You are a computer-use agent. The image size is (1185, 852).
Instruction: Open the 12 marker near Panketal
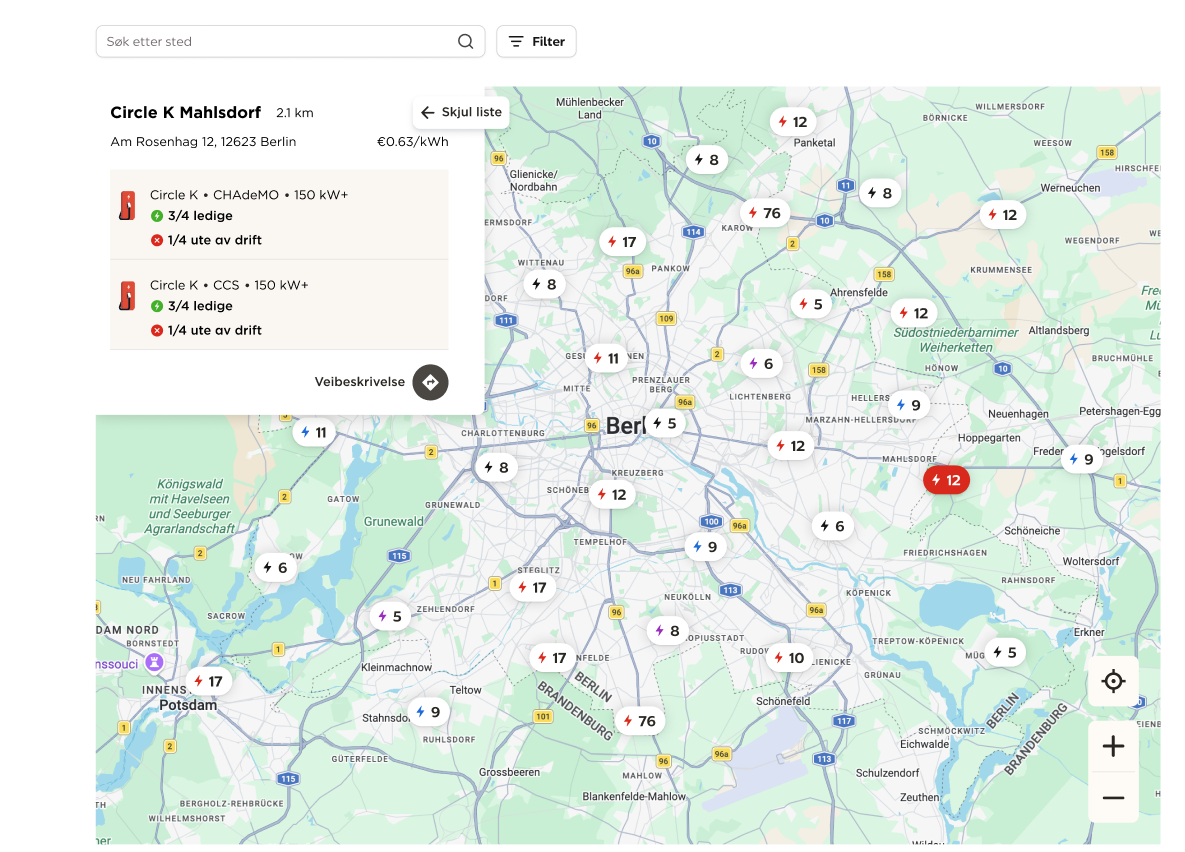coord(793,122)
